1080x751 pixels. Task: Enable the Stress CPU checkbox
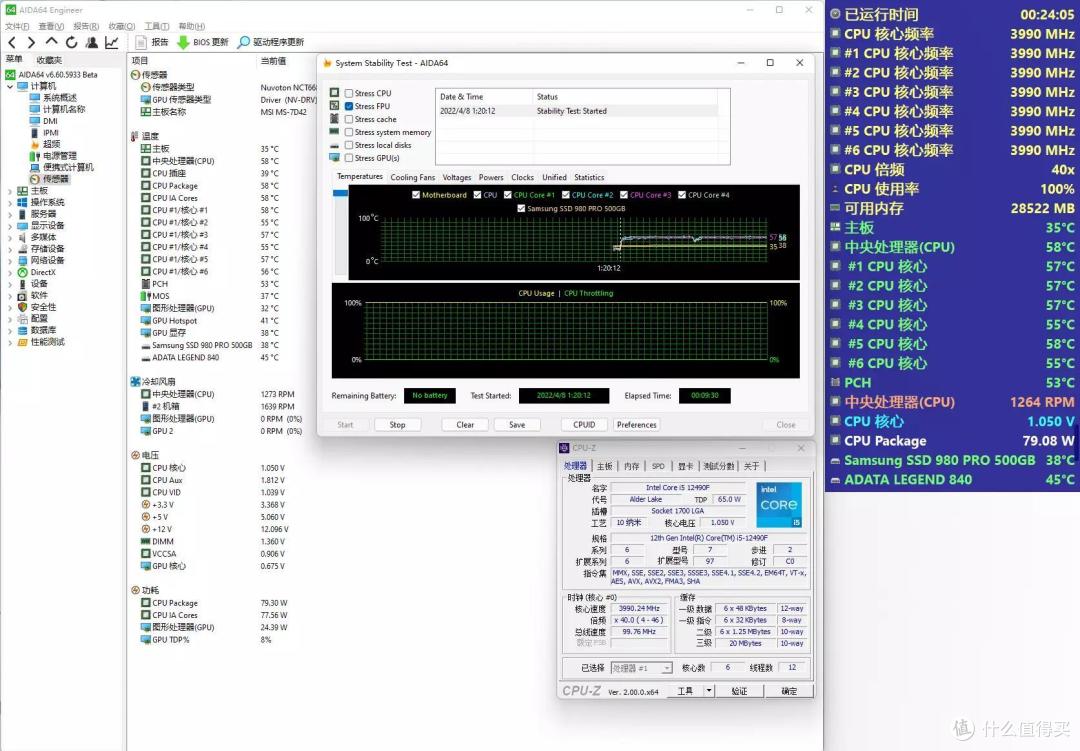[x=349, y=93]
